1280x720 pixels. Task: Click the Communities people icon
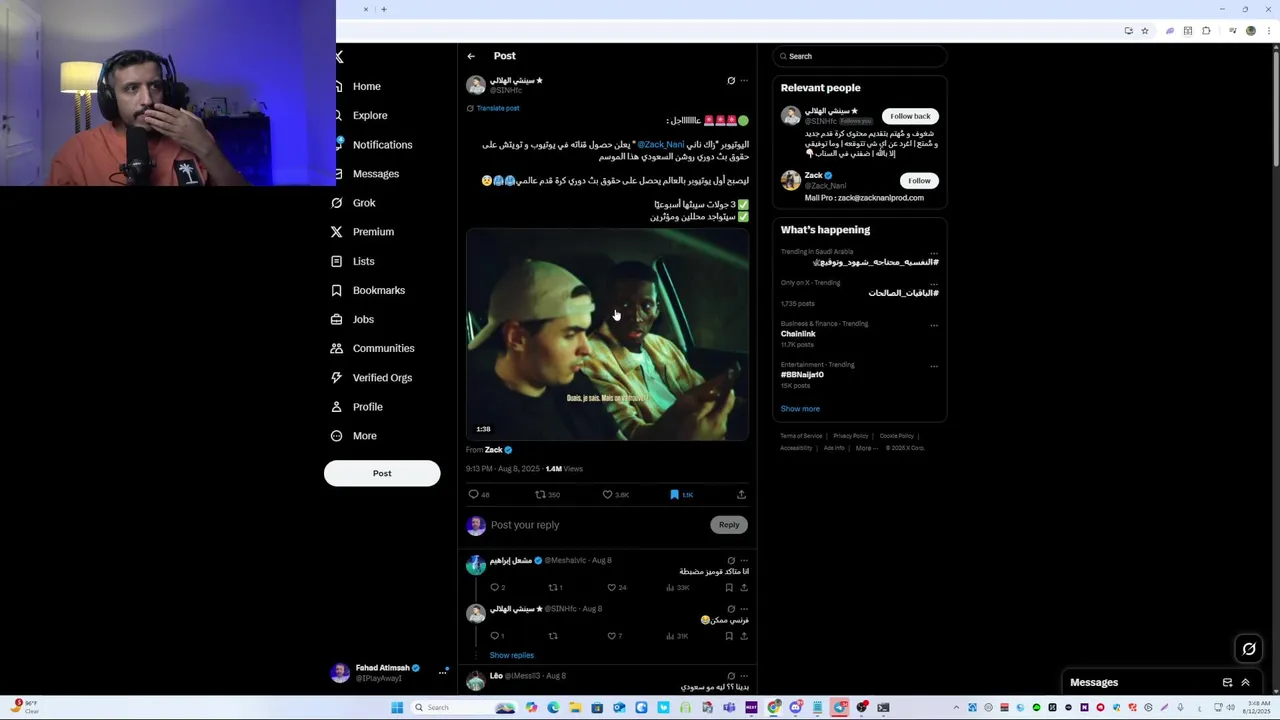(337, 348)
